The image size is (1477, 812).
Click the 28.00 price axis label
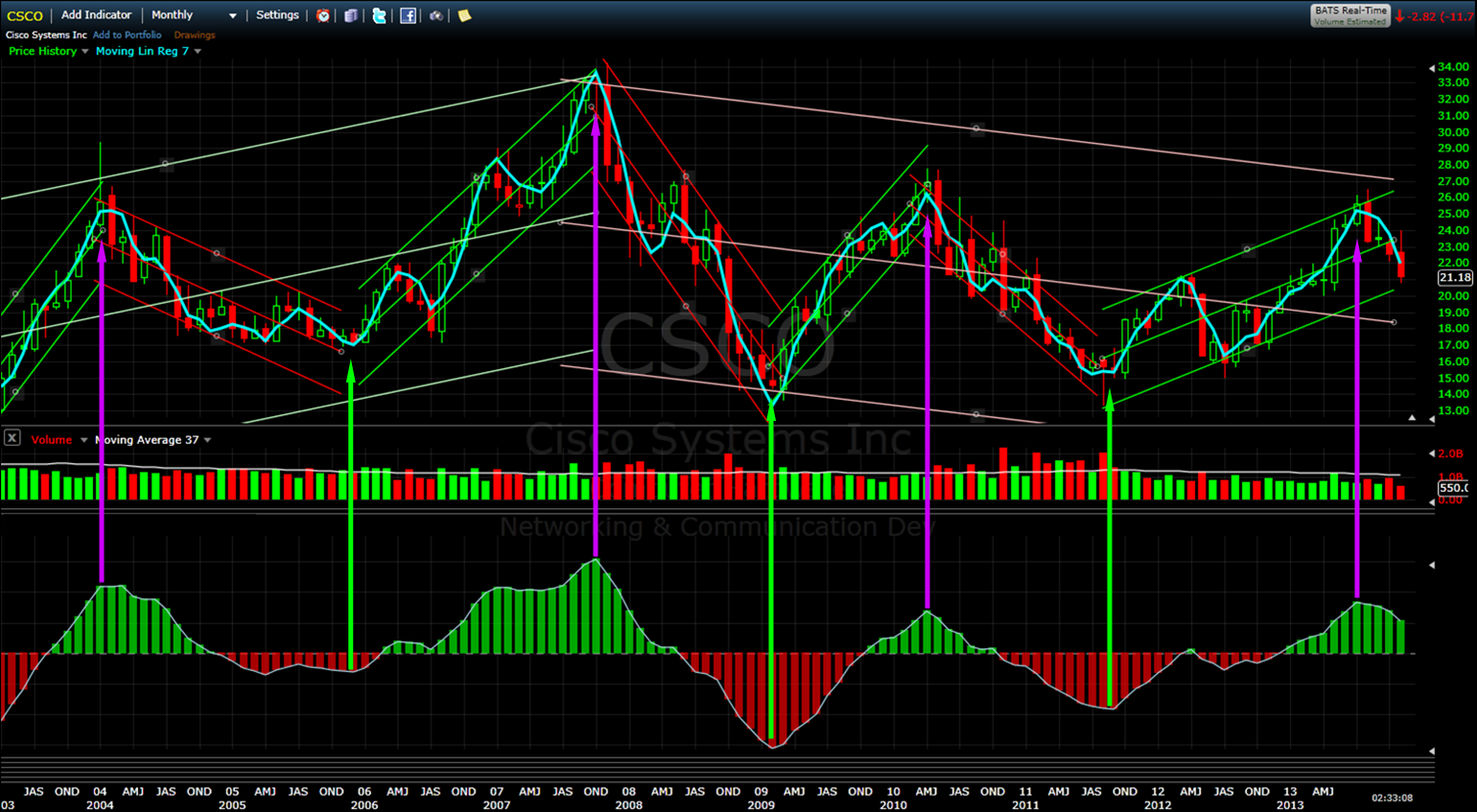pos(1453,165)
